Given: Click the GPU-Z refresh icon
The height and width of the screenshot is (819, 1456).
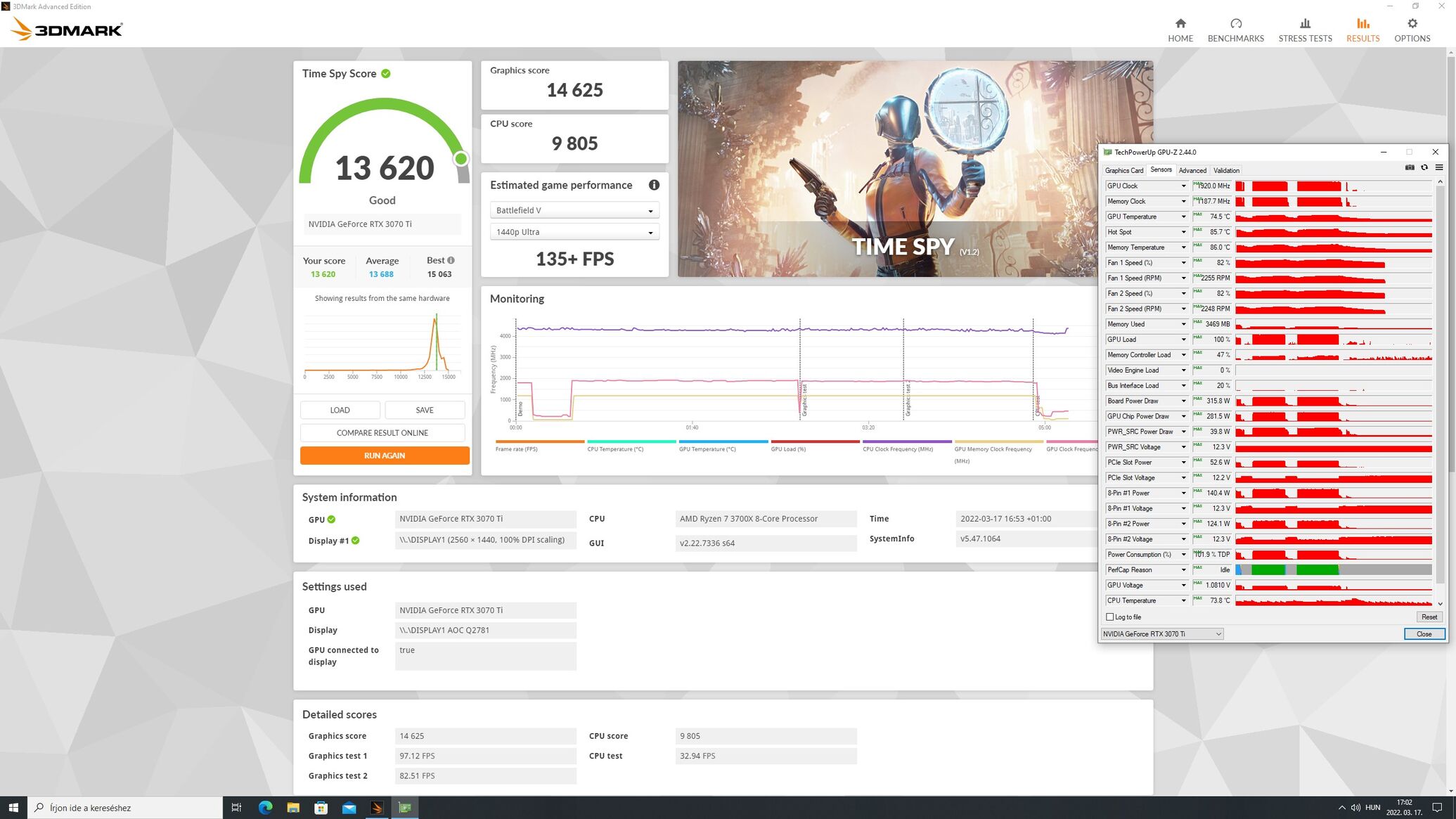Looking at the screenshot, I should point(1424,167).
